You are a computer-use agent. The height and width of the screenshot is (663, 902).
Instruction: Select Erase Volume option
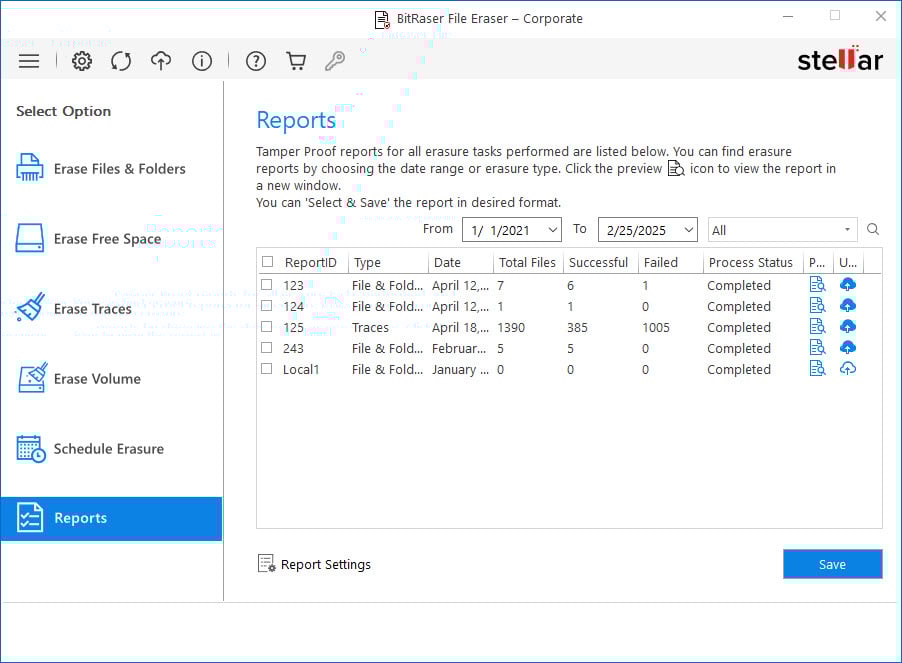(111, 378)
